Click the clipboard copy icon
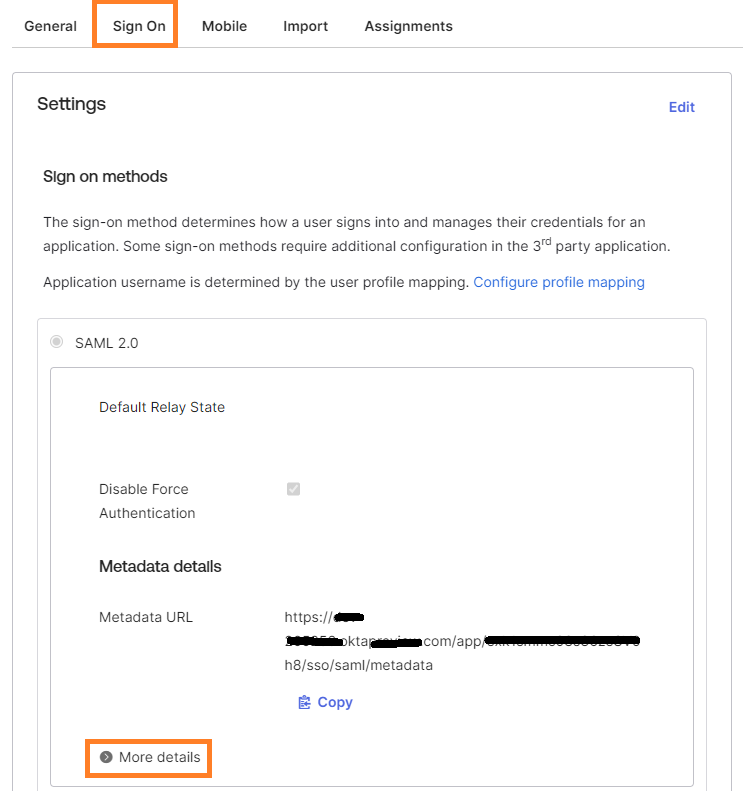The image size is (743, 791). point(304,702)
